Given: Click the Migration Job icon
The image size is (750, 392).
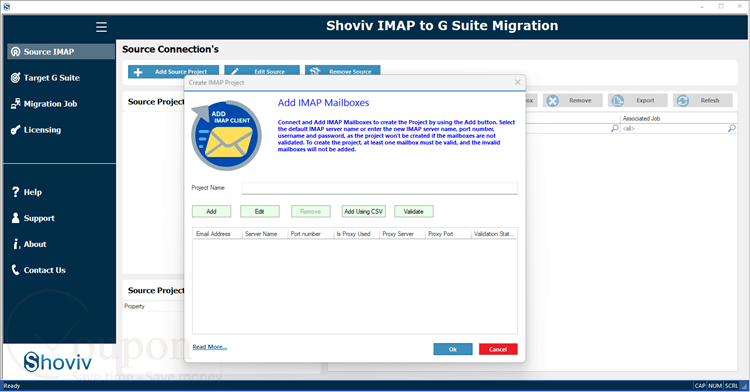Looking at the screenshot, I should pos(15,104).
